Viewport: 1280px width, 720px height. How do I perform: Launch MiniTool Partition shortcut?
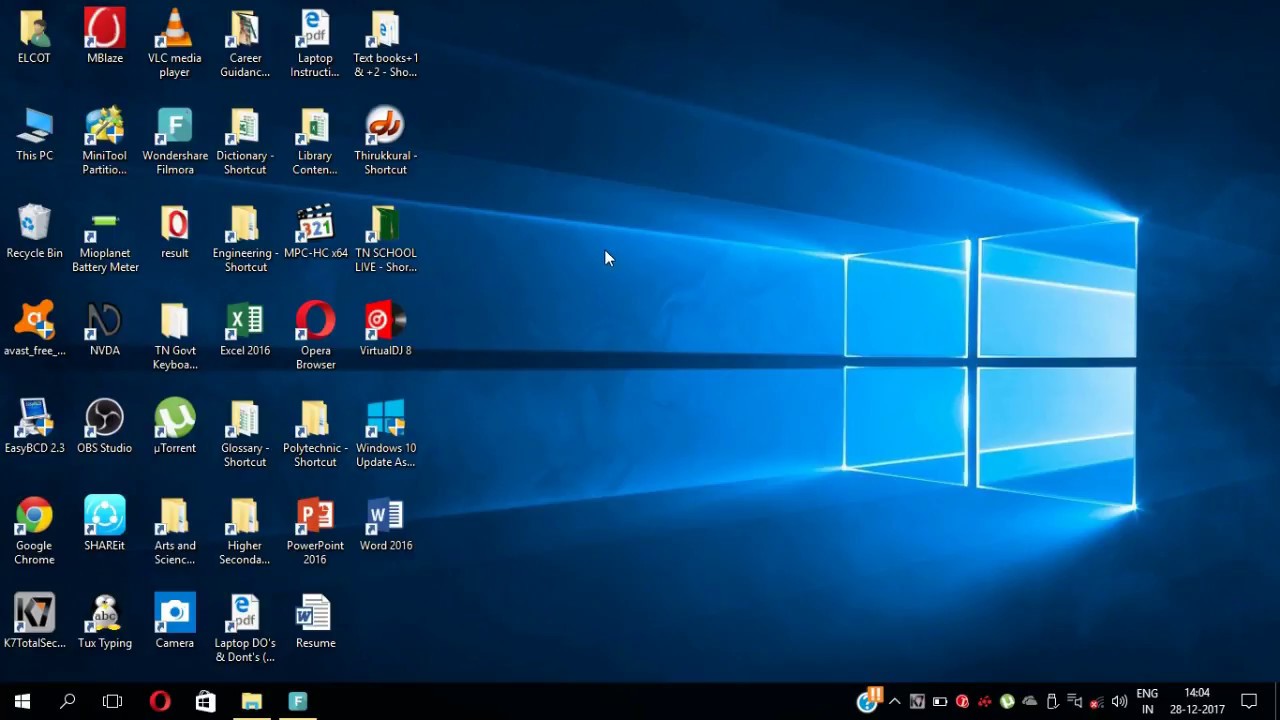pos(105,141)
